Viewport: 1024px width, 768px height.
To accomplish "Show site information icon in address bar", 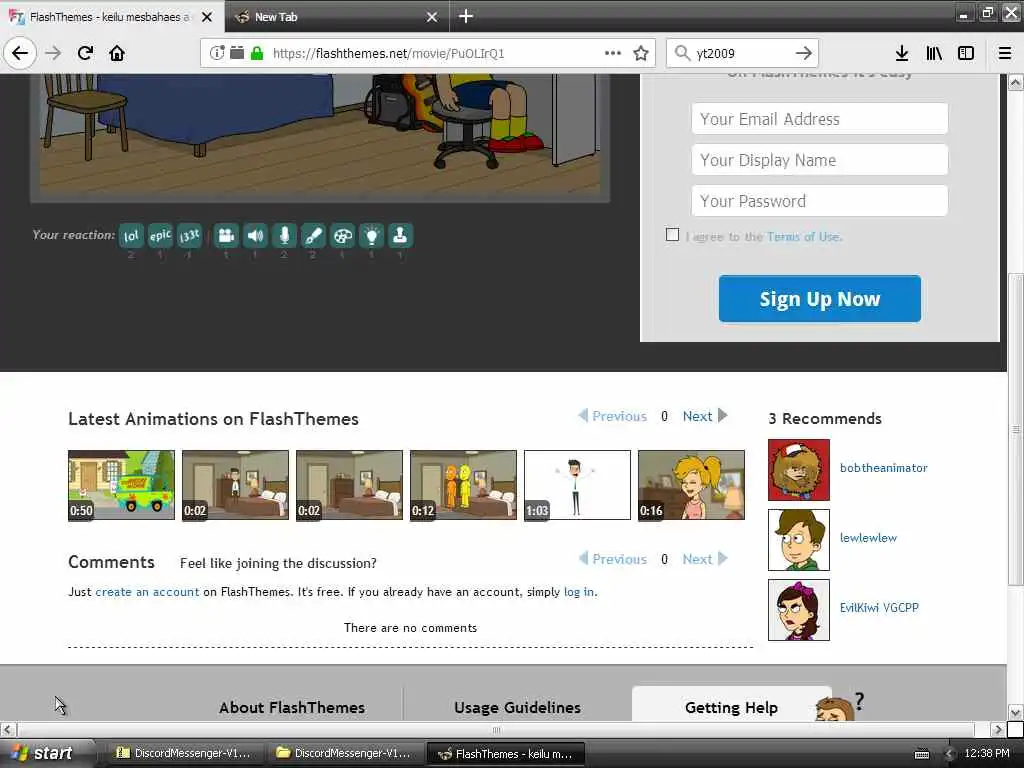I will click(217, 53).
